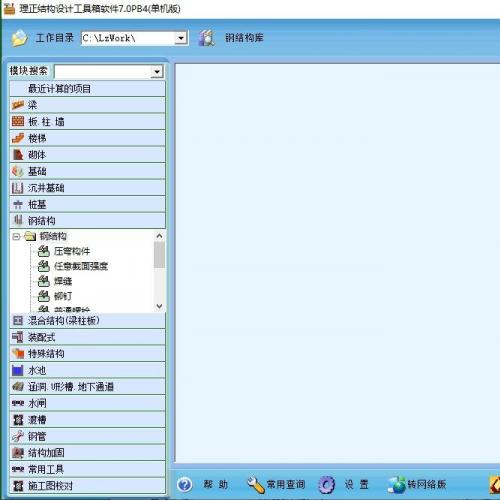Click the blue help question-mark icon
This screenshot has width=500, height=500.
[x=184, y=484]
